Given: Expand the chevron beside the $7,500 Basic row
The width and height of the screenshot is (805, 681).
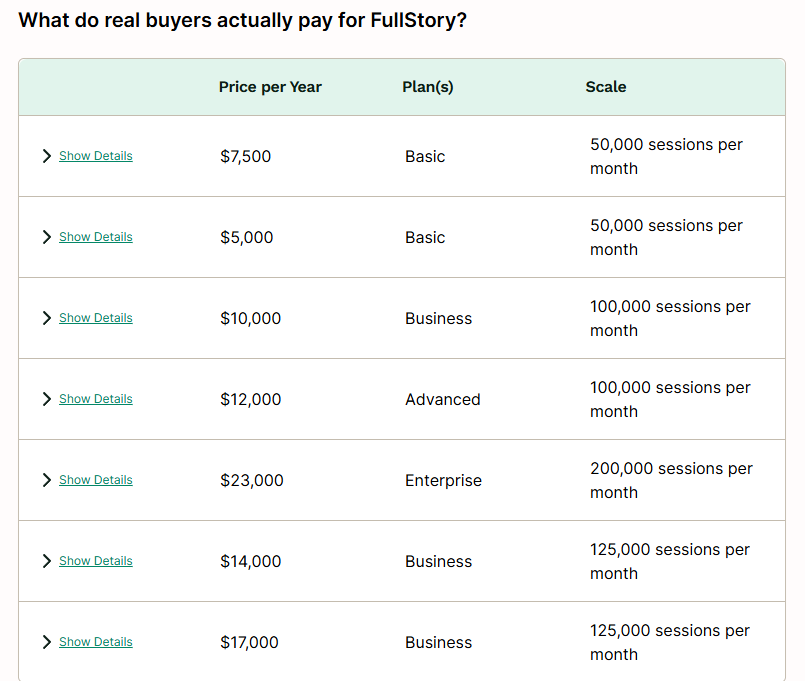Looking at the screenshot, I should (46, 156).
